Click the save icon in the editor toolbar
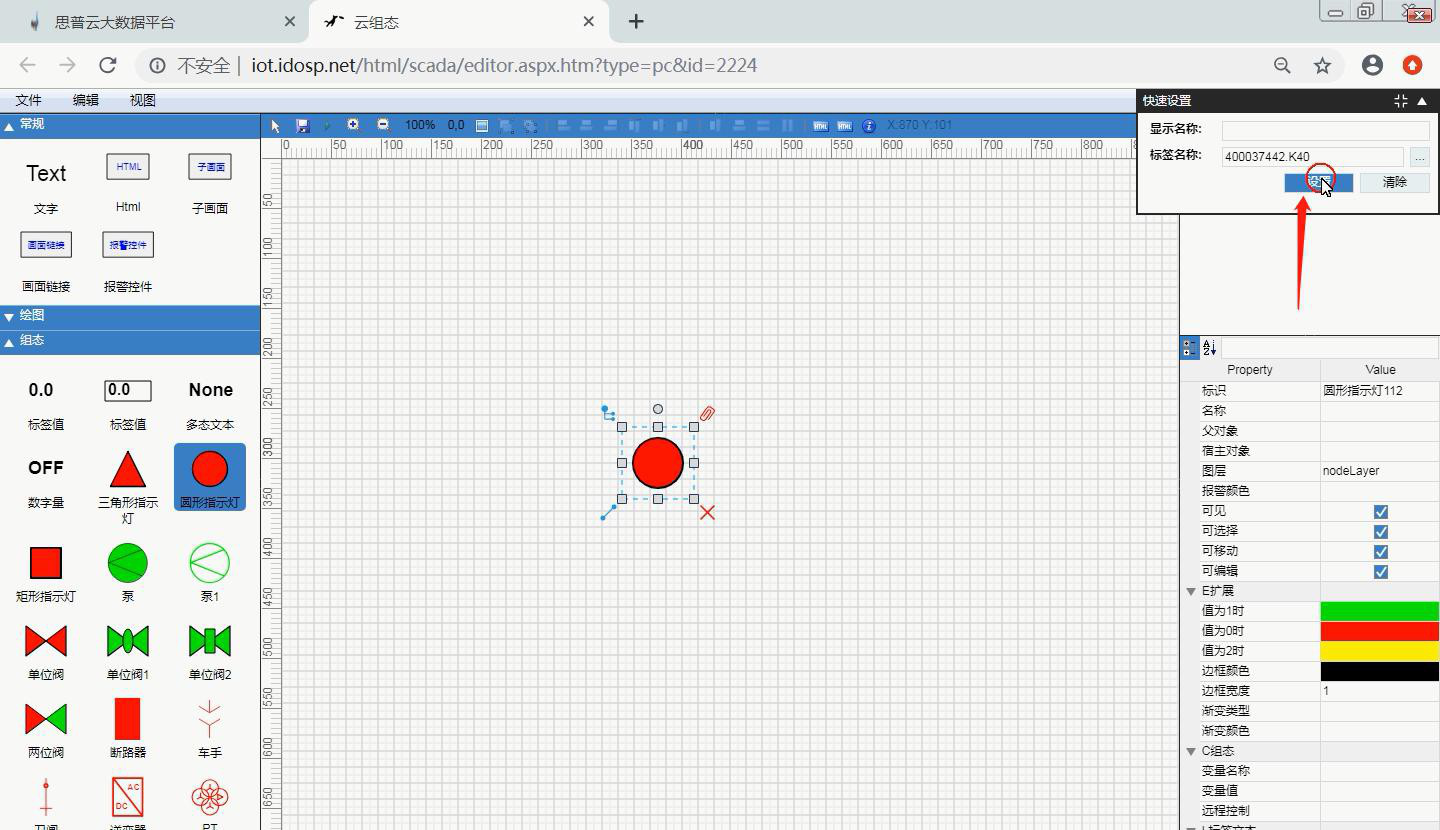 [x=303, y=126]
